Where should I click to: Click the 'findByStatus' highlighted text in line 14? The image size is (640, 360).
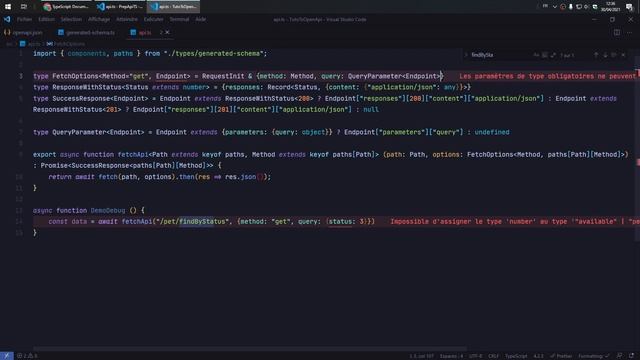(x=202, y=222)
